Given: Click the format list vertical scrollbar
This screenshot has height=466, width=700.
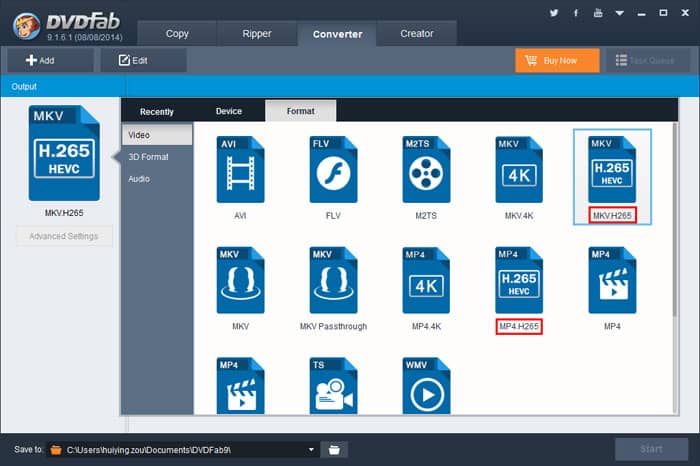Looking at the screenshot, I should pyautogui.click(x=675, y=219).
